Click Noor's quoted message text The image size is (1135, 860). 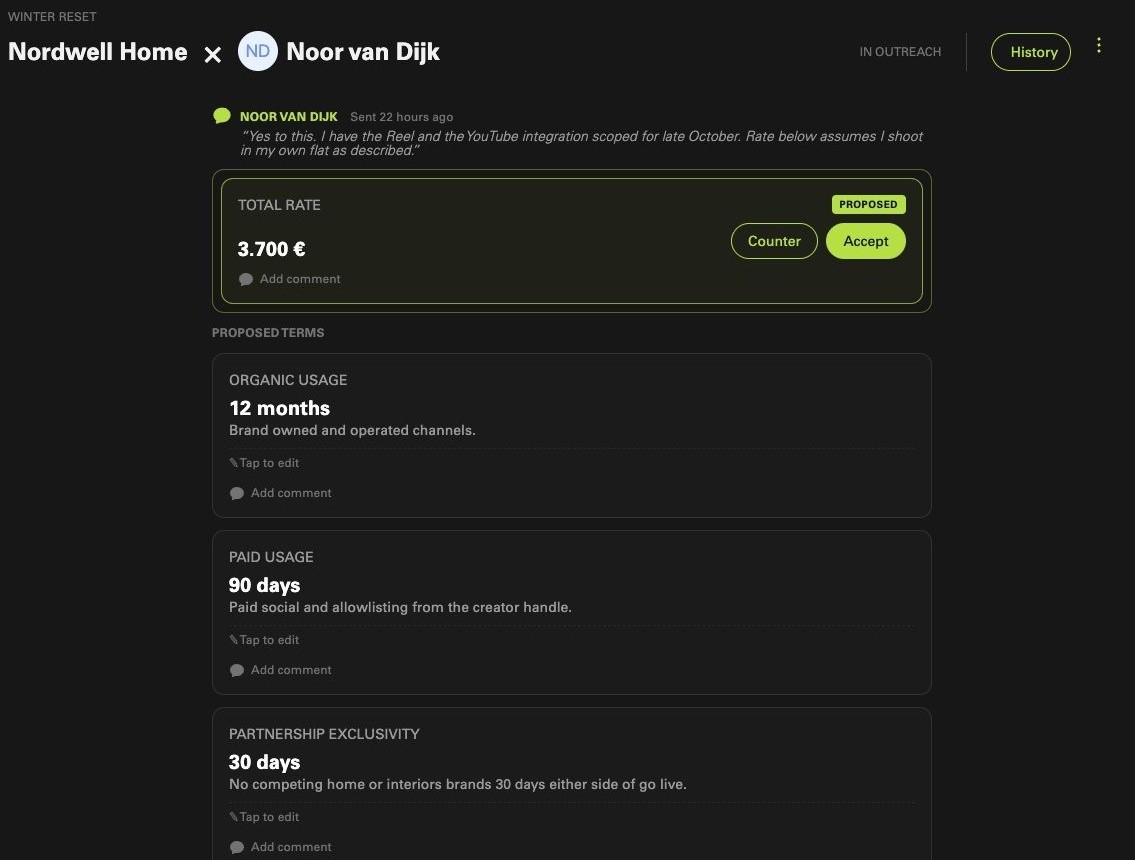[x=581, y=143]
